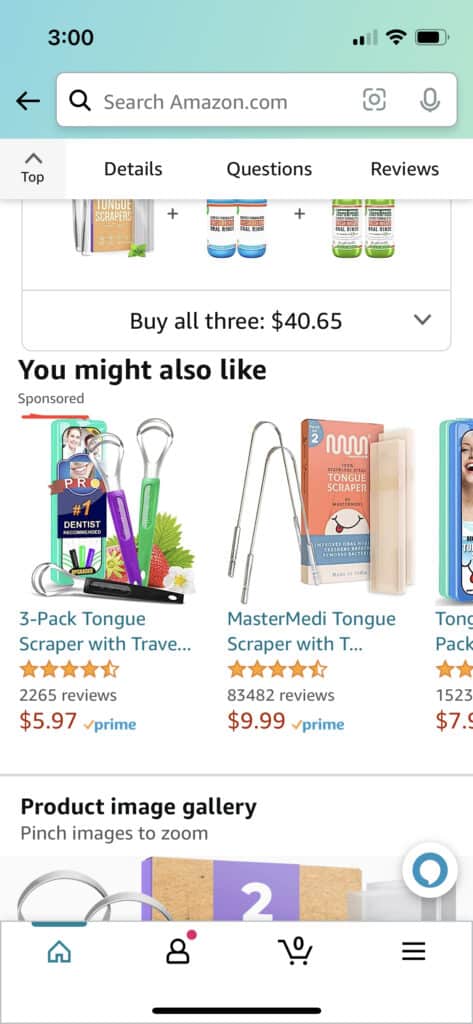The height and width of the screenshot is (1024, 473).
Task: Switch to Details tab
Action: point(133,169)
